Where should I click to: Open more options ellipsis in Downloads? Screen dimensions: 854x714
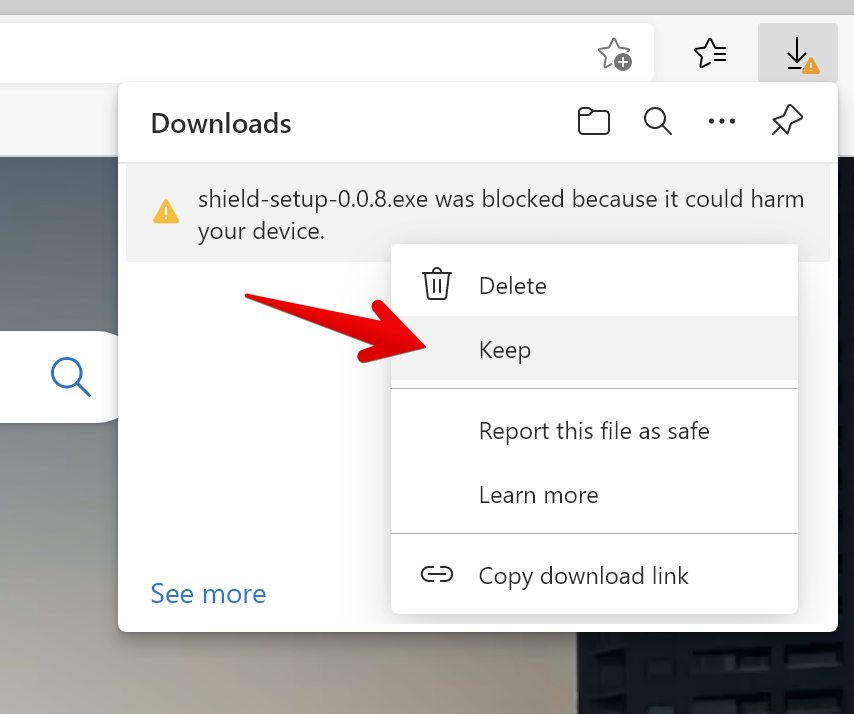pos(722,121)
